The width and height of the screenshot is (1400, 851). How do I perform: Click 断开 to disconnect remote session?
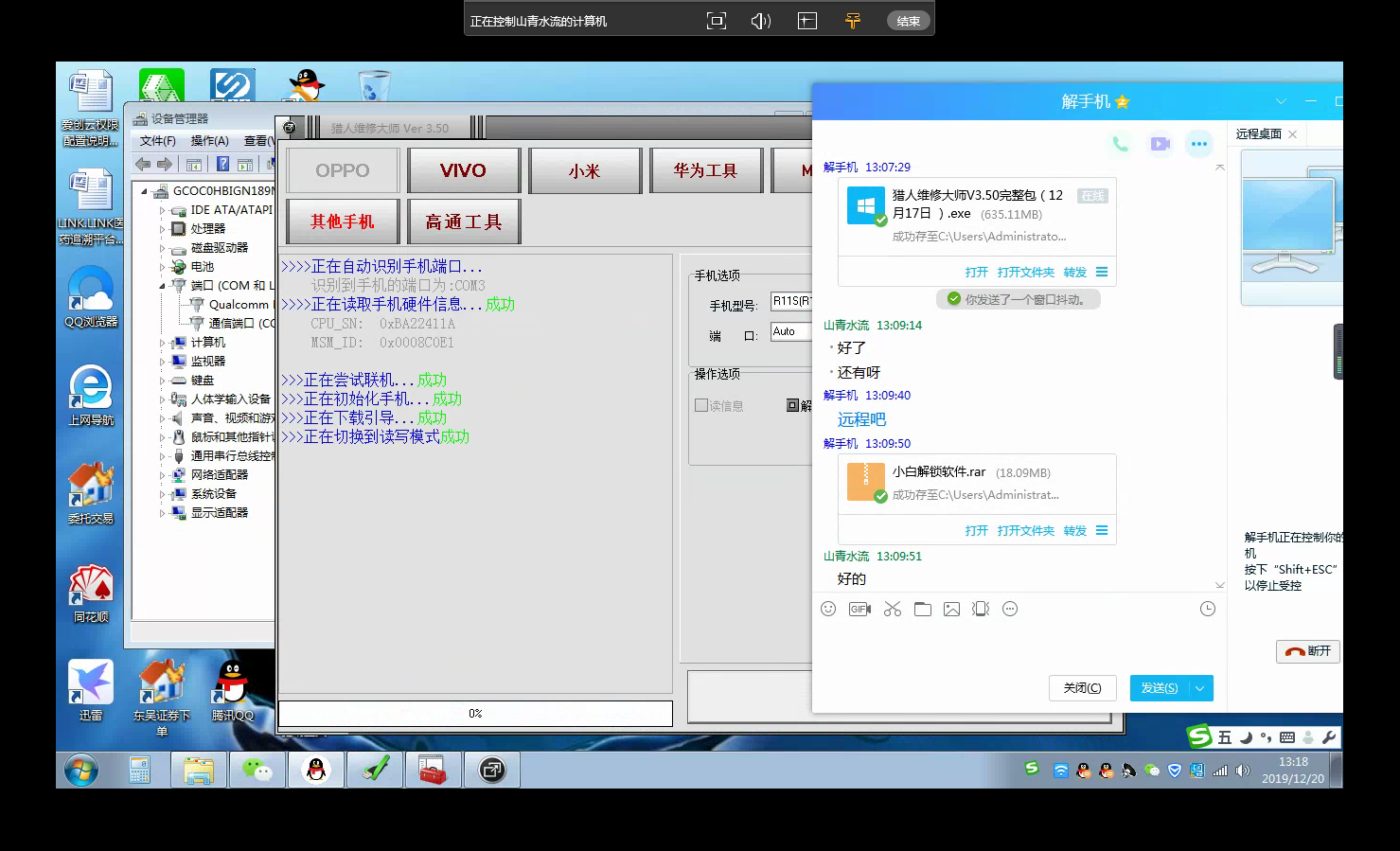(x=1308, y=651)
